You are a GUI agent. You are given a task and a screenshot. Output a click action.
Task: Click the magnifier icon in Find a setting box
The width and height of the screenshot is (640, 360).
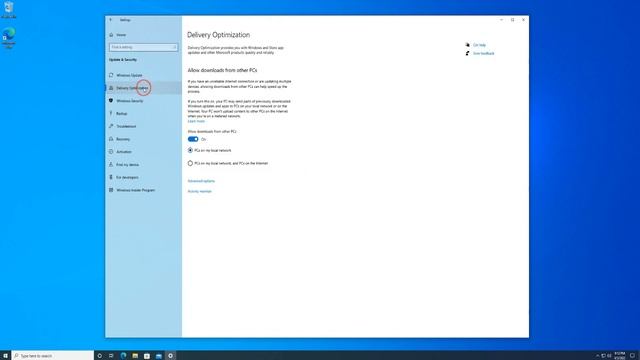pos(174,47)
